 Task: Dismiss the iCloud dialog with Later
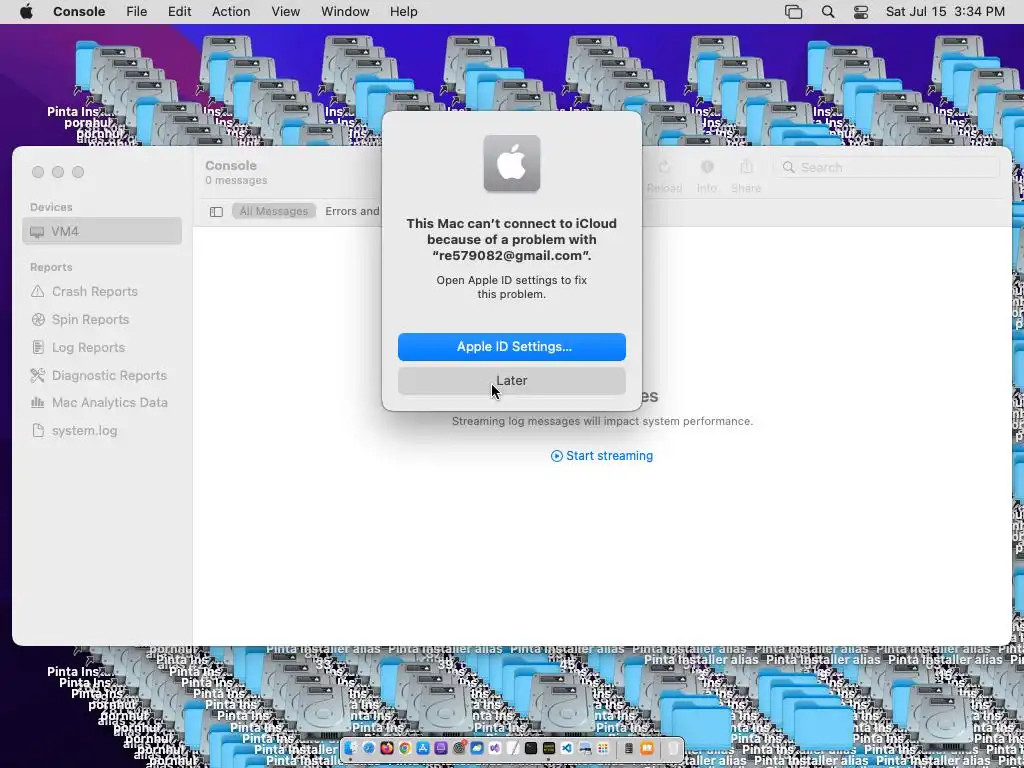511,381
